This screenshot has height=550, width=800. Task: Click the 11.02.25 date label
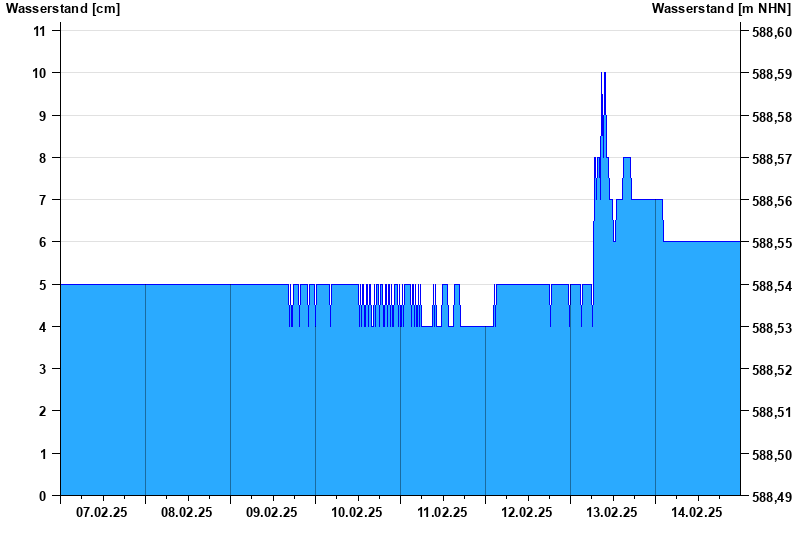[442, 512]
